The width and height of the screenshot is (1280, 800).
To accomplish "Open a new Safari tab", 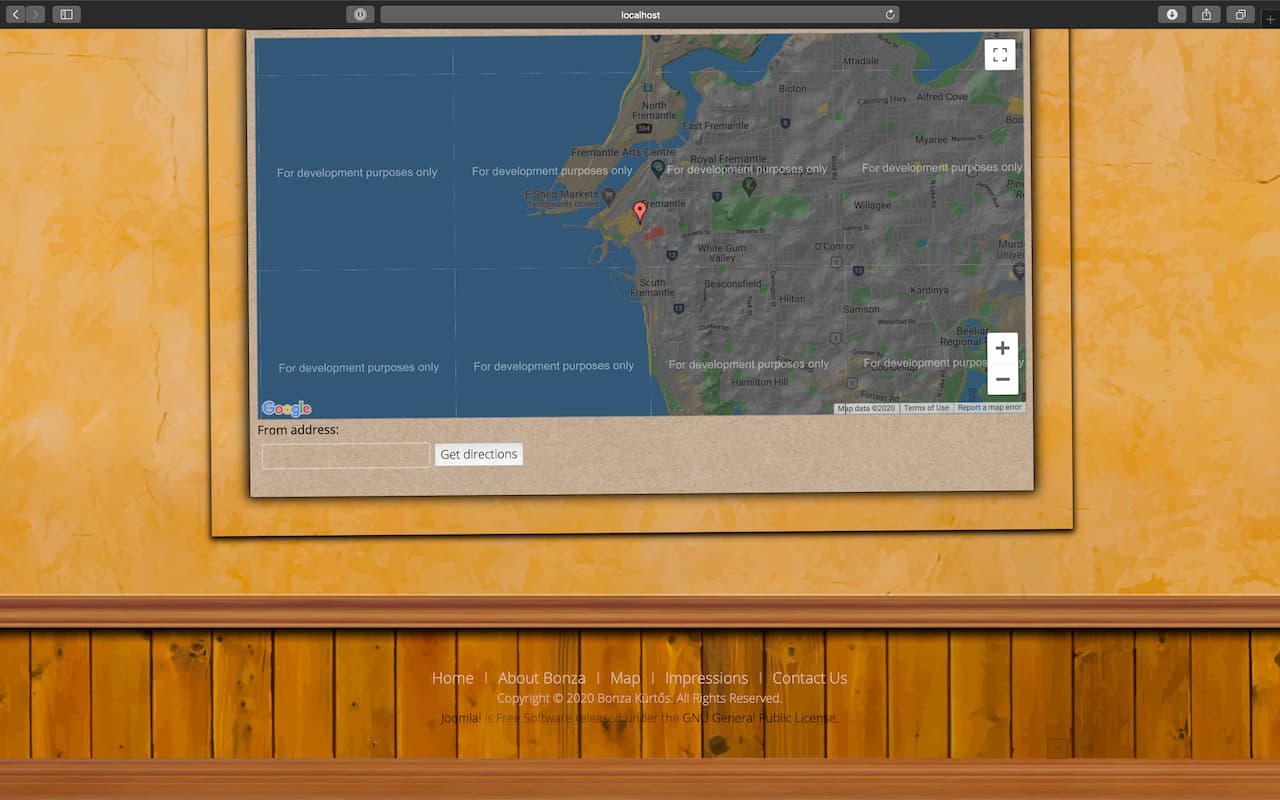I will coord(1271,19).
